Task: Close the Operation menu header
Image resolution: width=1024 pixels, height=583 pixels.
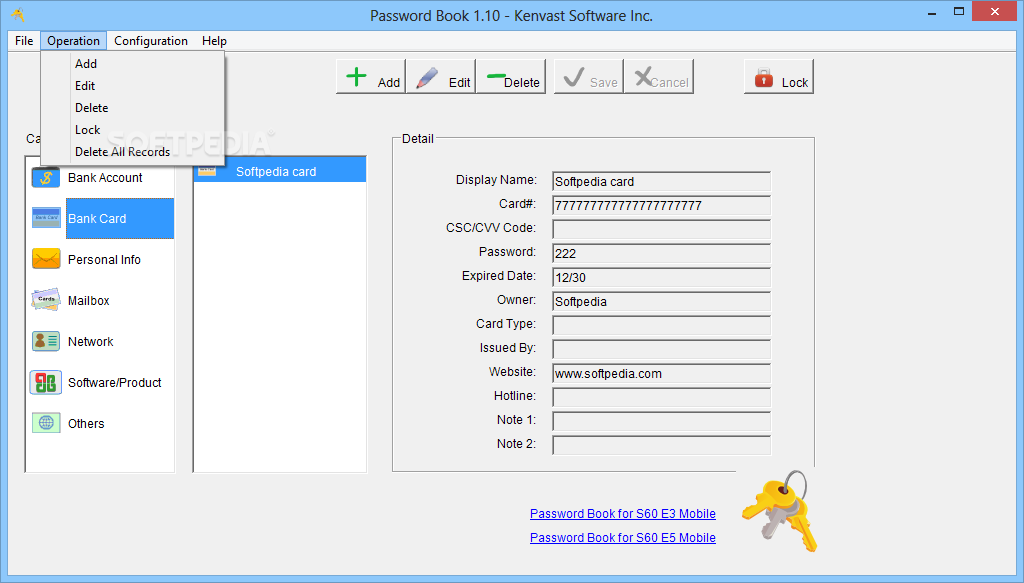Action: click(73, 40)
